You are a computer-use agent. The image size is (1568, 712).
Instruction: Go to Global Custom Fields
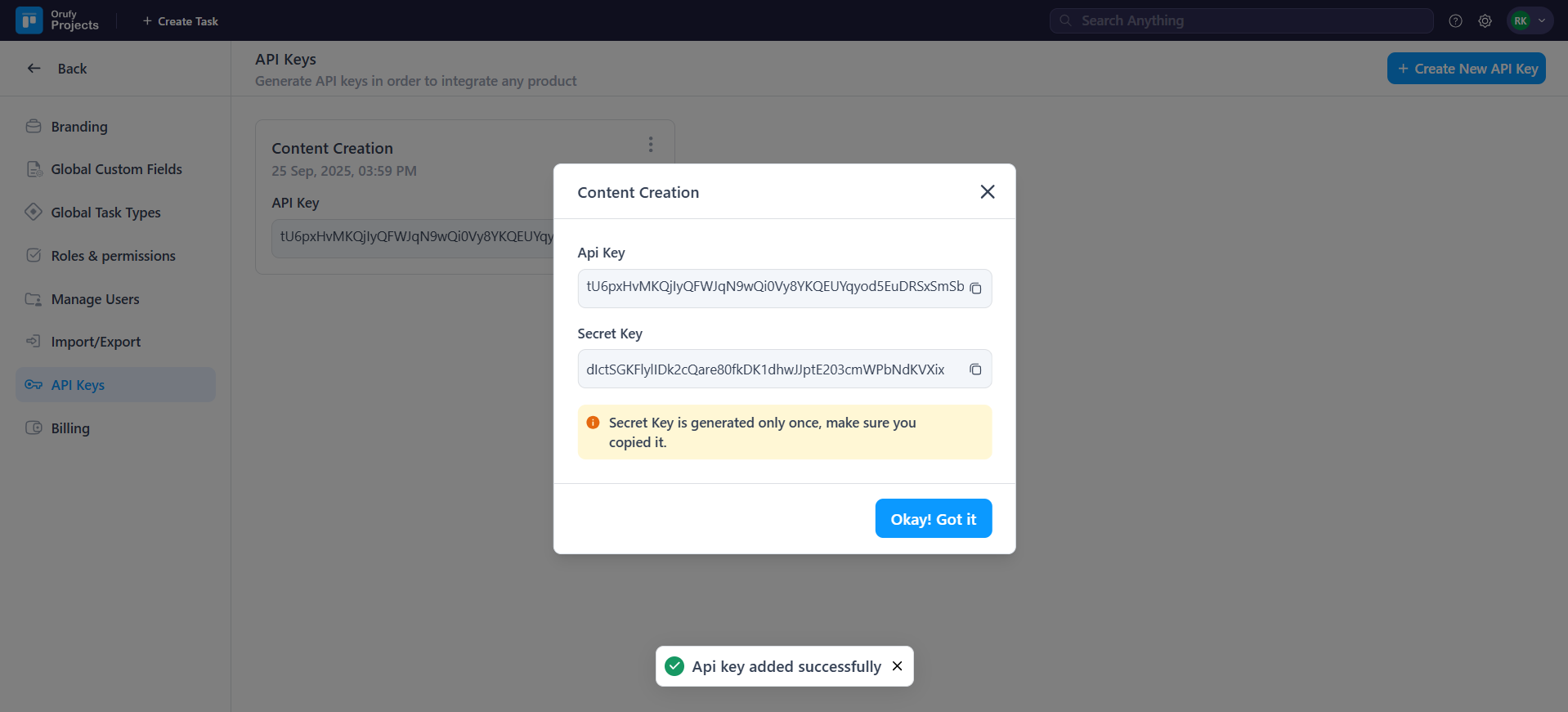[116, 169]
